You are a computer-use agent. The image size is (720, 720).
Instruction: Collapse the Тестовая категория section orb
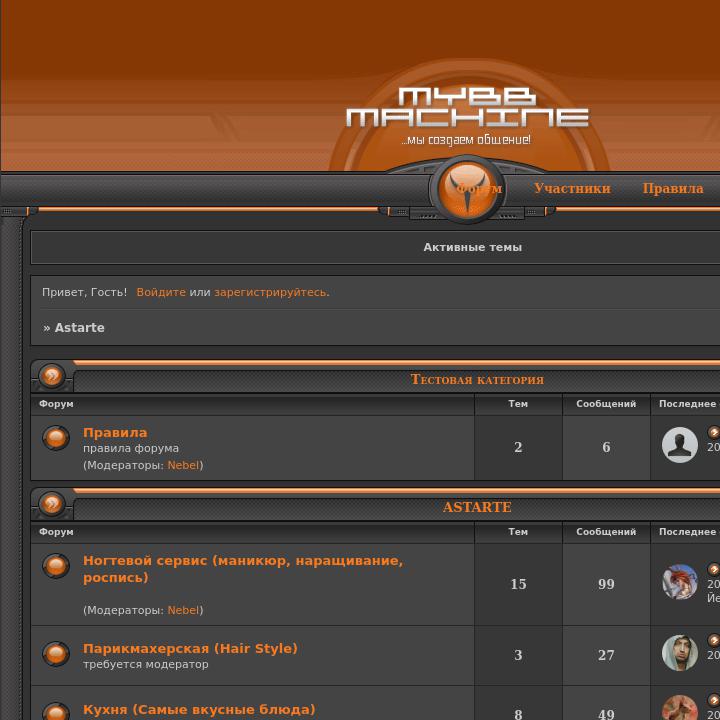click(52, 376)
